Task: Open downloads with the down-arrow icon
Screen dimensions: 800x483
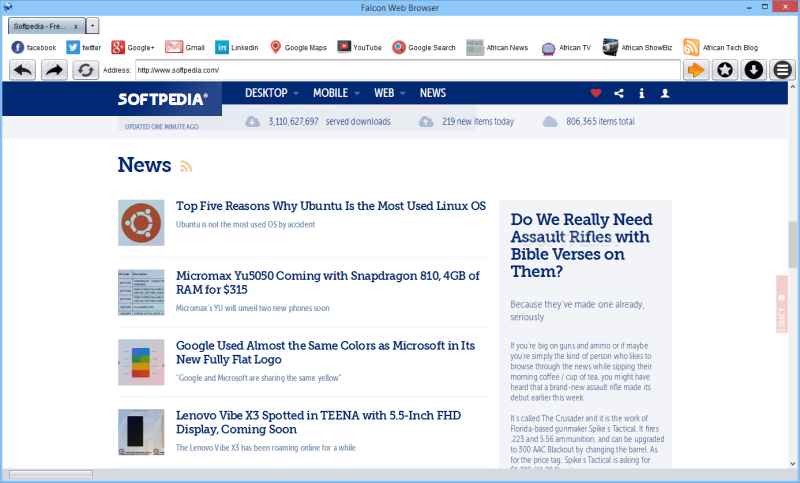Action: (754, 70)
